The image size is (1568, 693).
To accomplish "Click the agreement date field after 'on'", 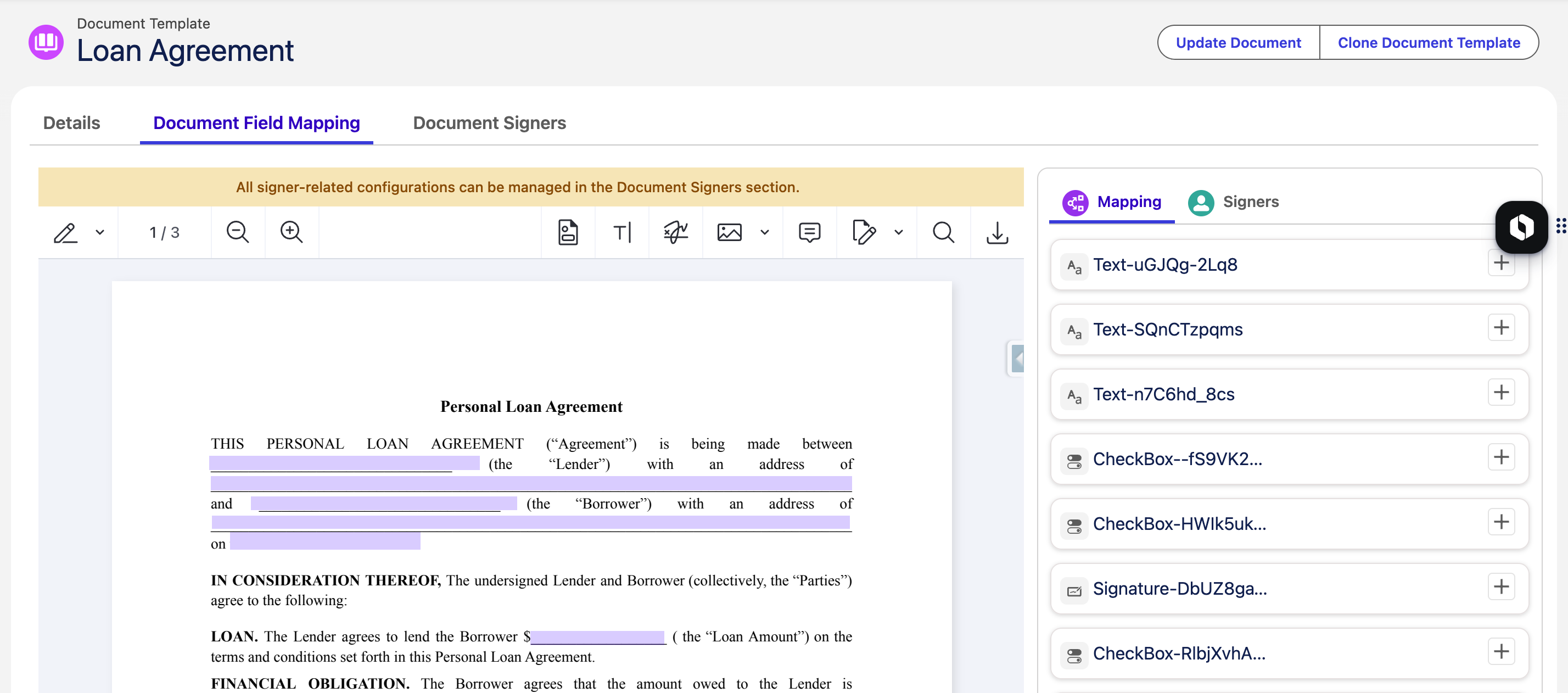I will [x=325, y=541].
